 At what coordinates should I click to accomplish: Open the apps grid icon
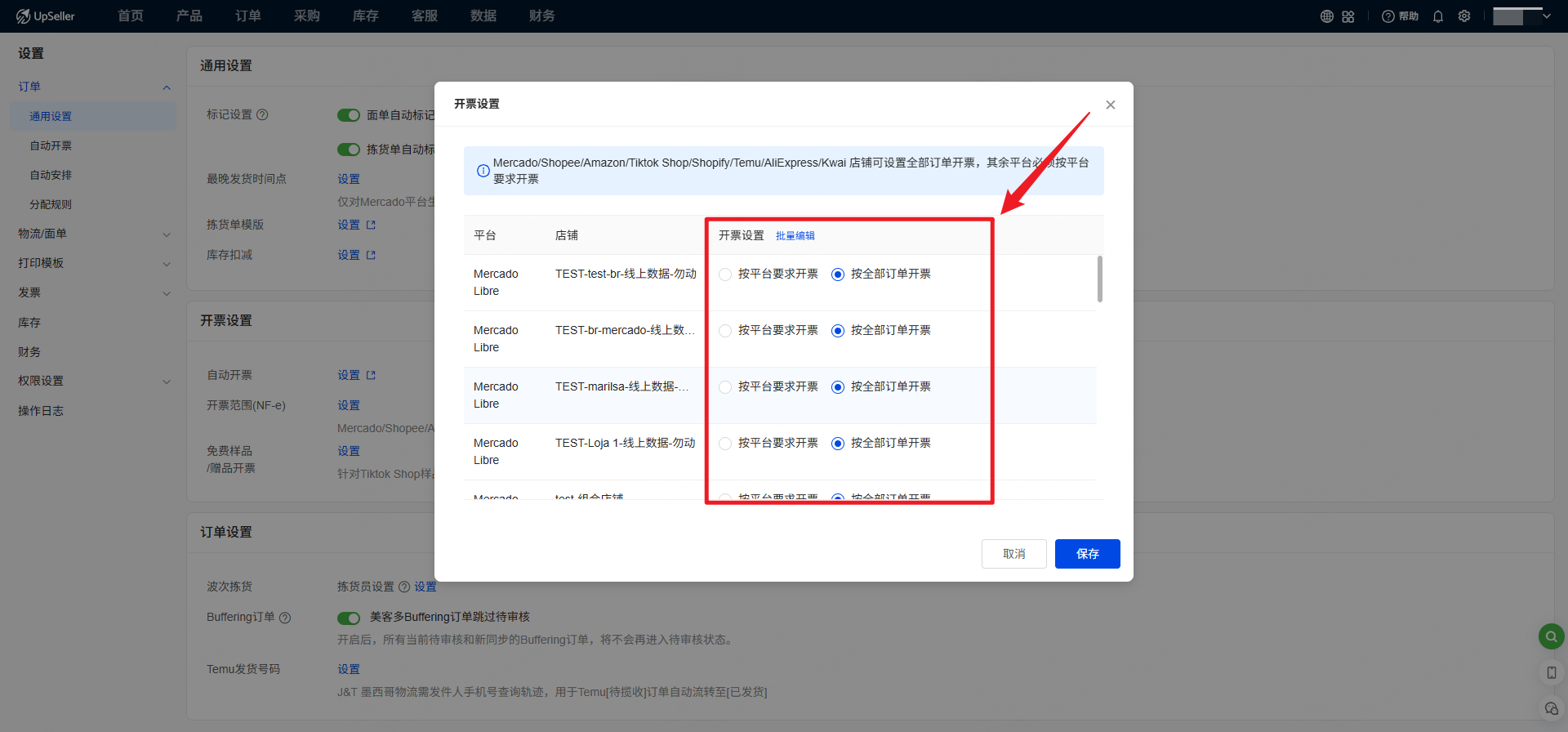click(1347, 16)
